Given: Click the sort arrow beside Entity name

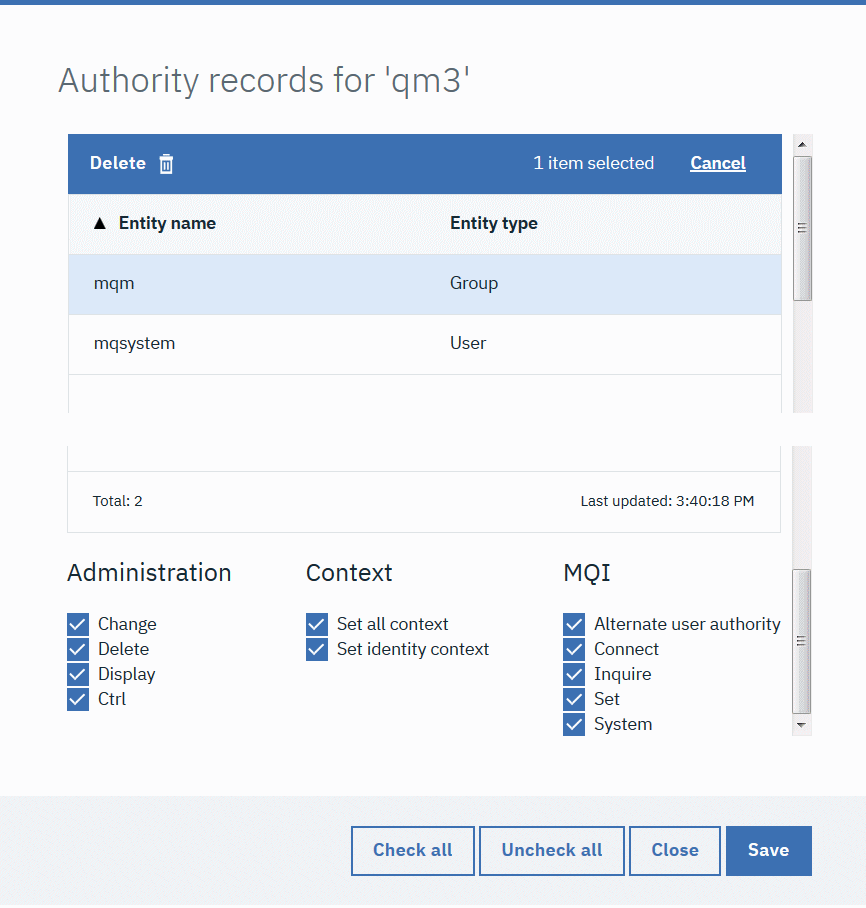Looking at the screenshot, I should pyautogui.click(x=99, y=224).
